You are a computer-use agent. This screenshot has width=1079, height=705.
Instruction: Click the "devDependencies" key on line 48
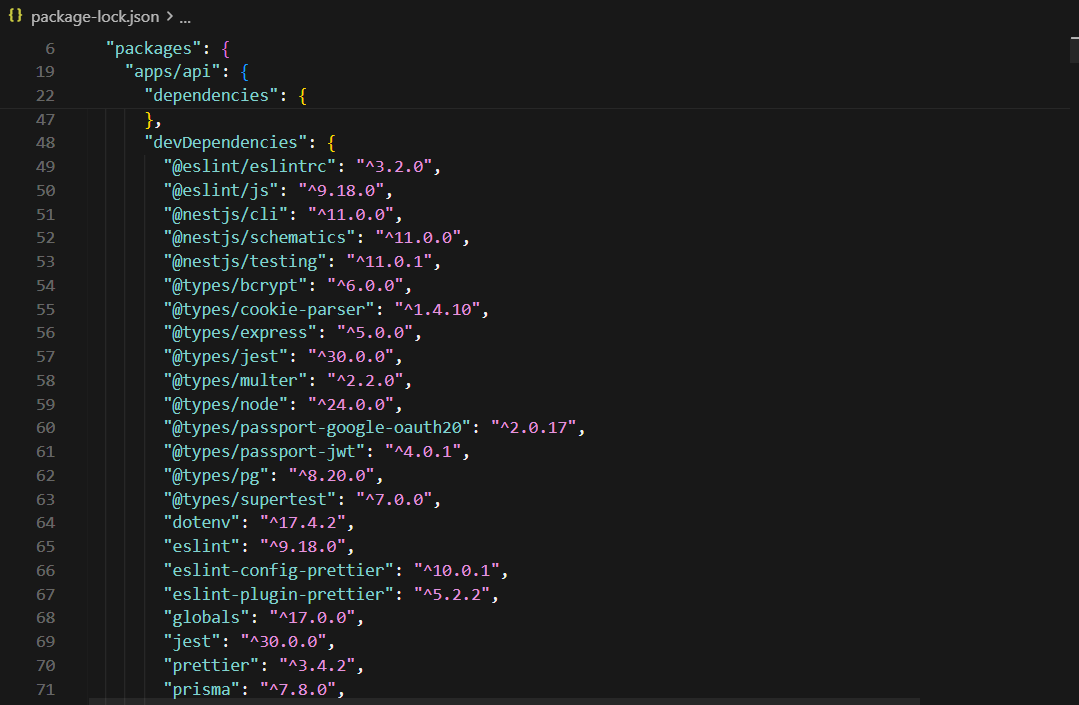[x=226, y=142]
